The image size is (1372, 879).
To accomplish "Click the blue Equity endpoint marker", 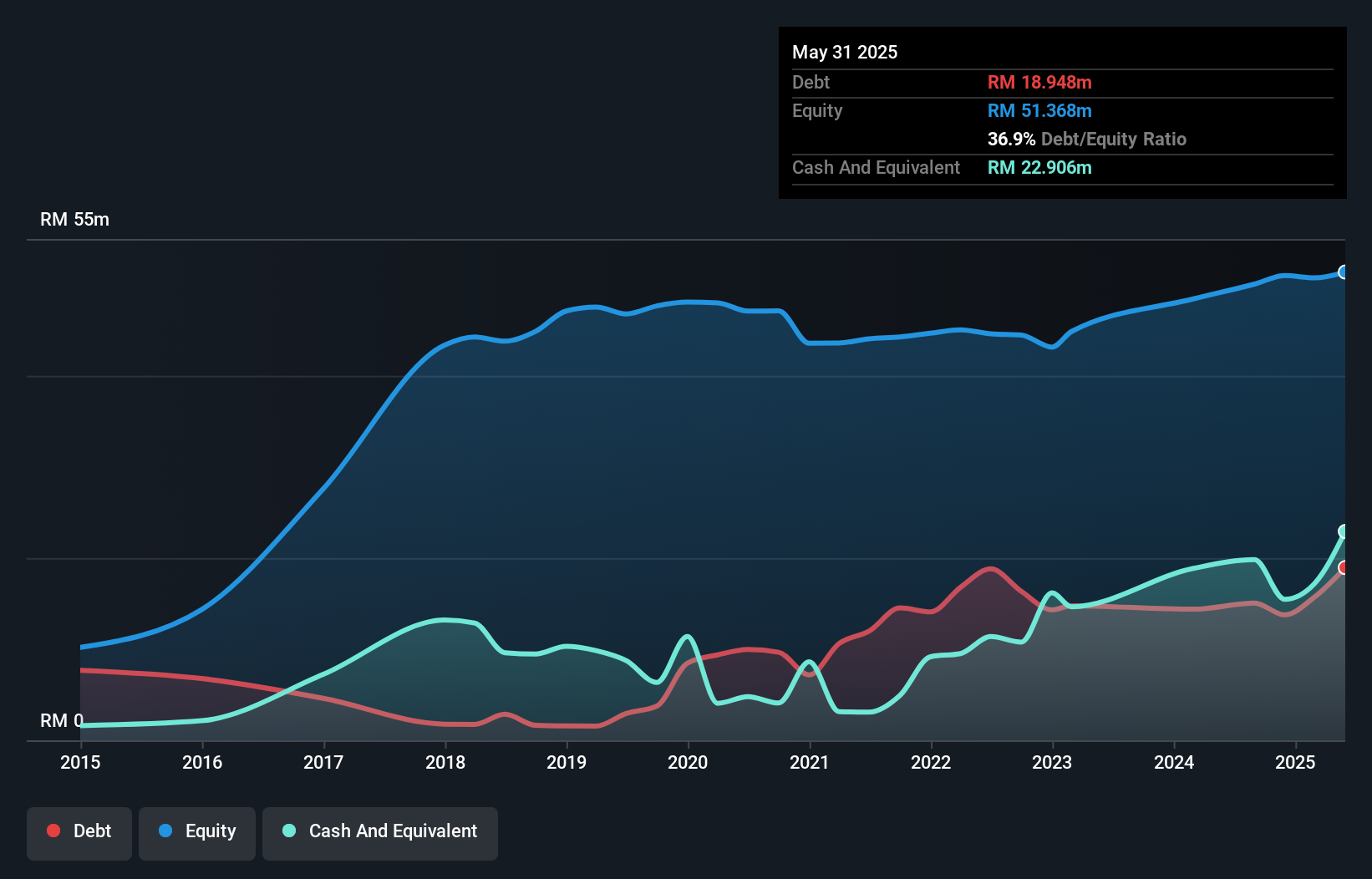I will [1344, 272].
